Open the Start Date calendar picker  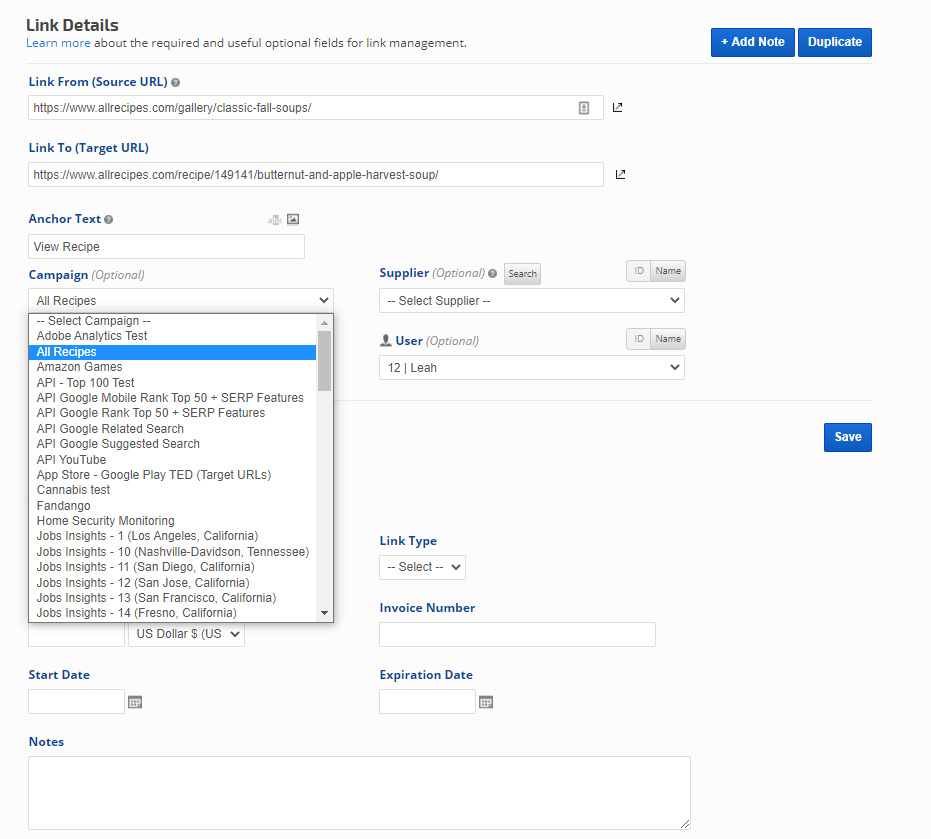pyautogui.click(x=135, y=702)
